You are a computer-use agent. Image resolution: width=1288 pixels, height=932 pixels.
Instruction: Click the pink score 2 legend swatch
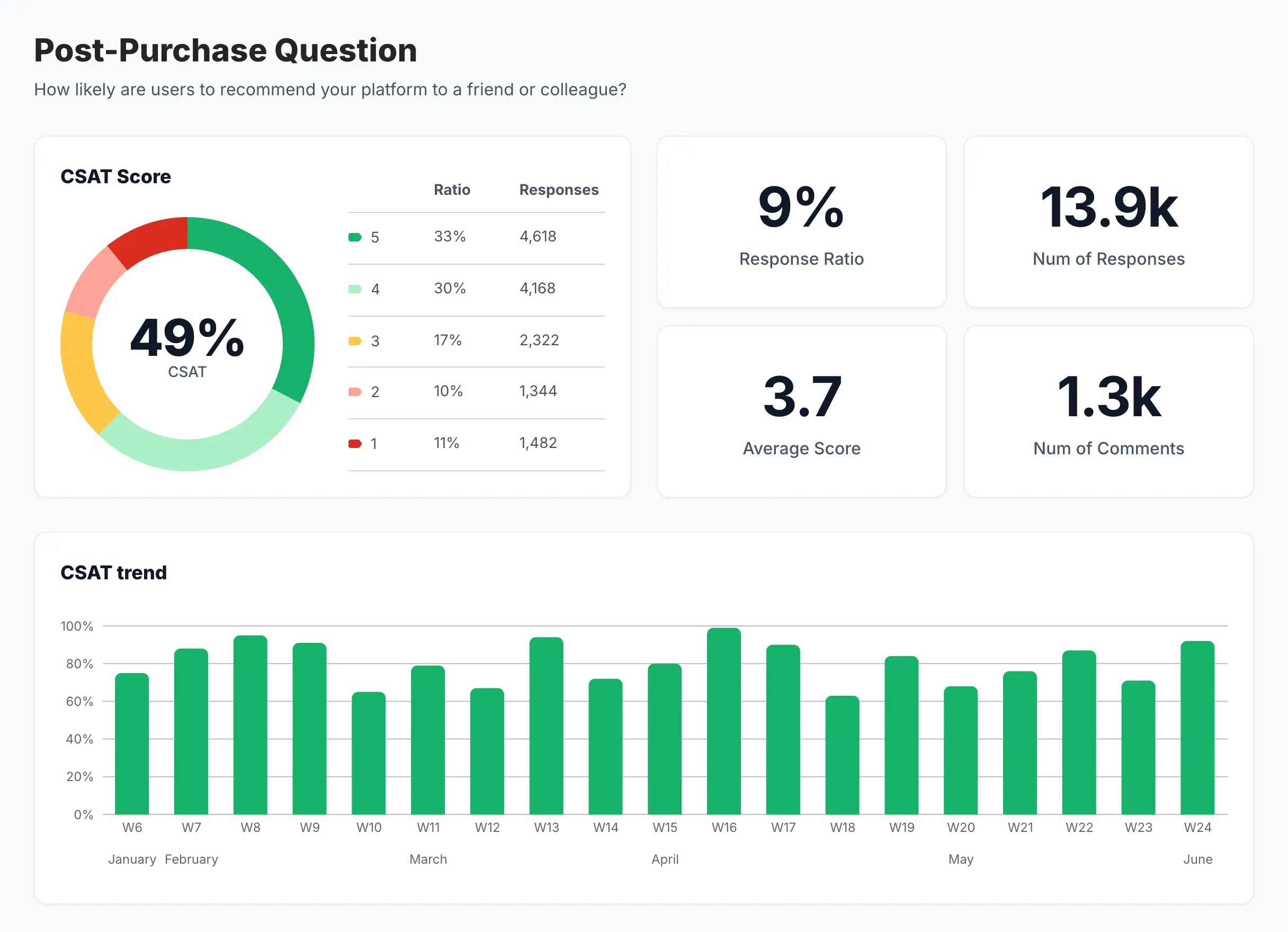[x=355, y=392]
